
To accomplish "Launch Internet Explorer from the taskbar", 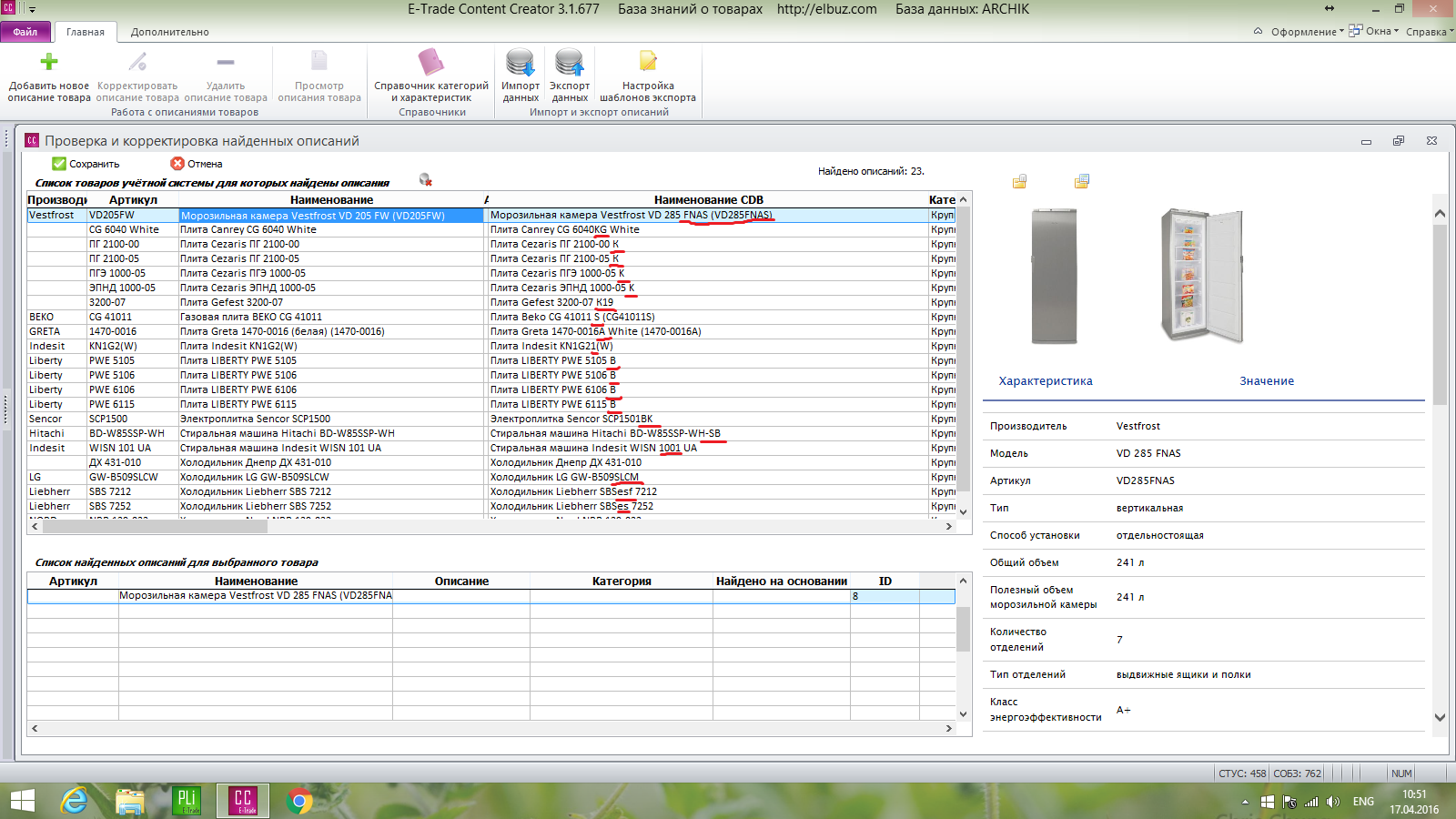I will [x=74, y=801].
